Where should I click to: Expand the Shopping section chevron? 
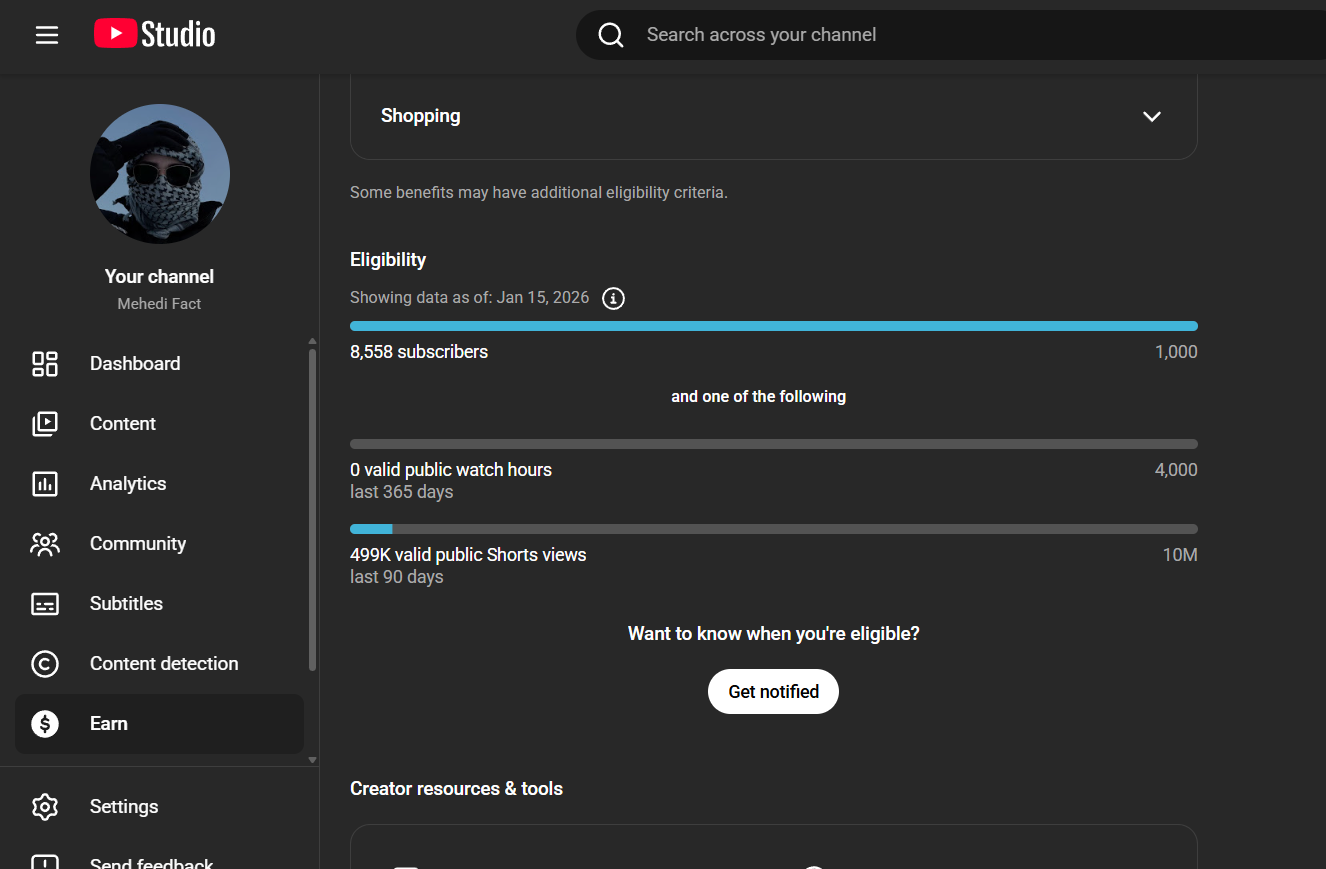pos(1152,116)
